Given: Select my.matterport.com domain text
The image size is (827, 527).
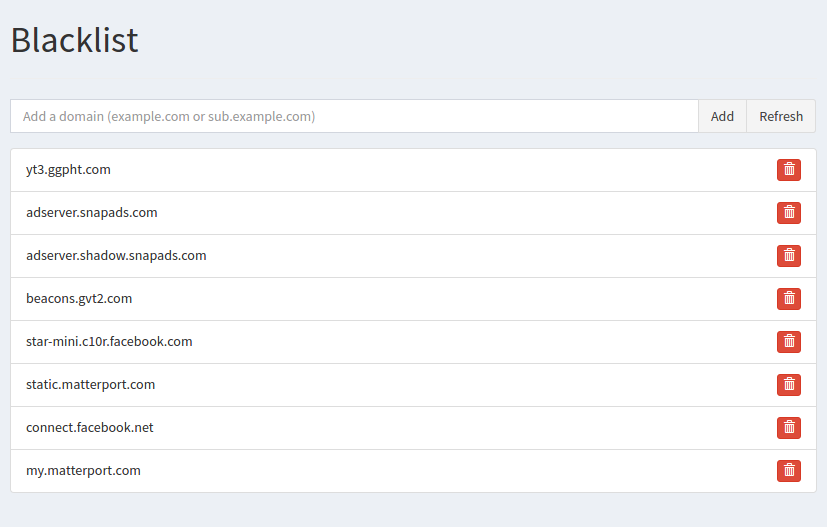Looking at the screenshot, I should [x=83, y=471].
